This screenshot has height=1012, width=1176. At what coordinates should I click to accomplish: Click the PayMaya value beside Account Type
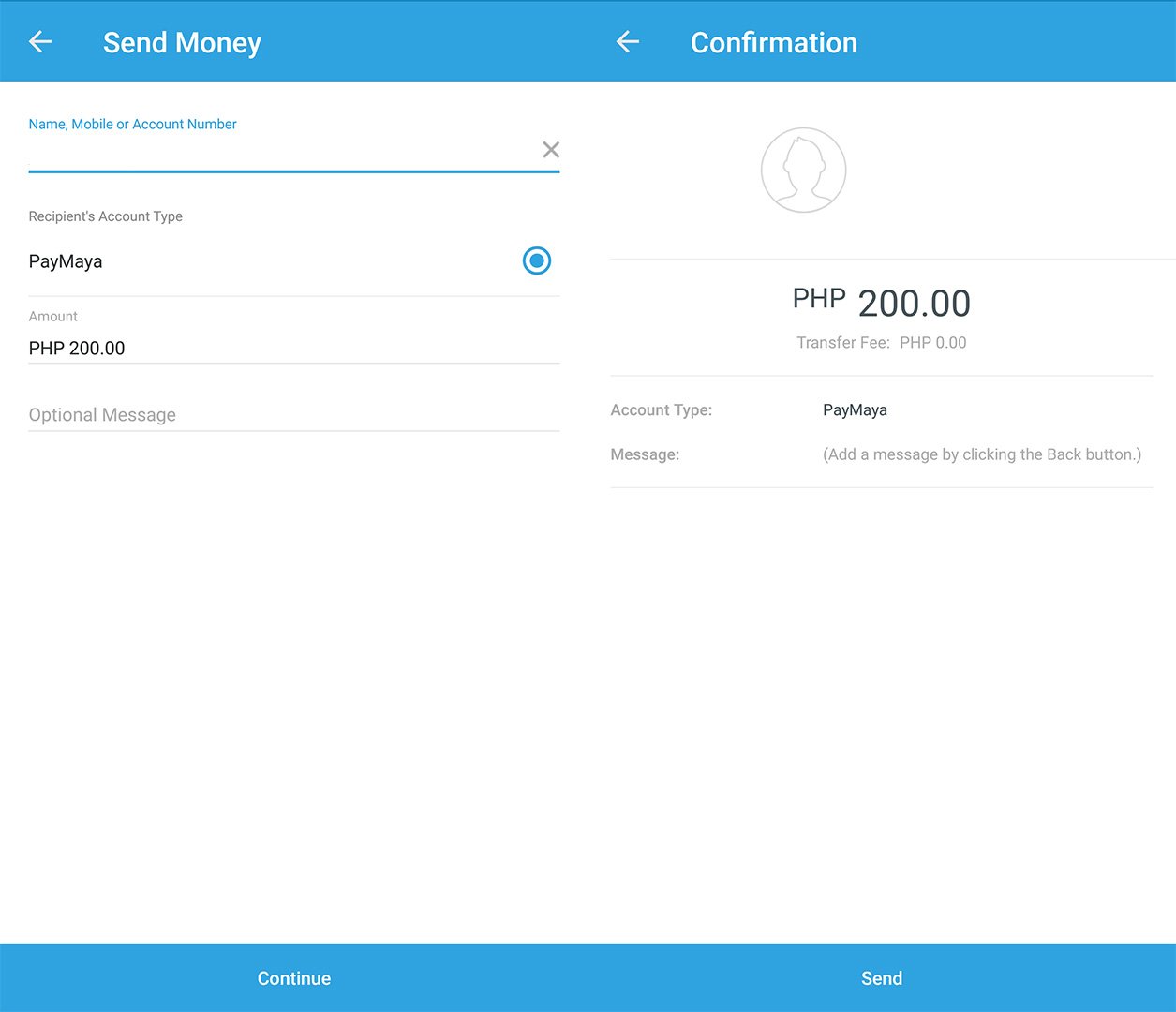(856, 410)
